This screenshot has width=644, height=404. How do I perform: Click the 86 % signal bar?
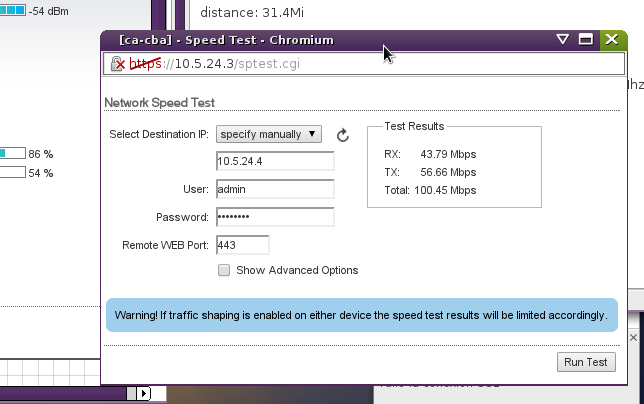(x=12, y=154)
